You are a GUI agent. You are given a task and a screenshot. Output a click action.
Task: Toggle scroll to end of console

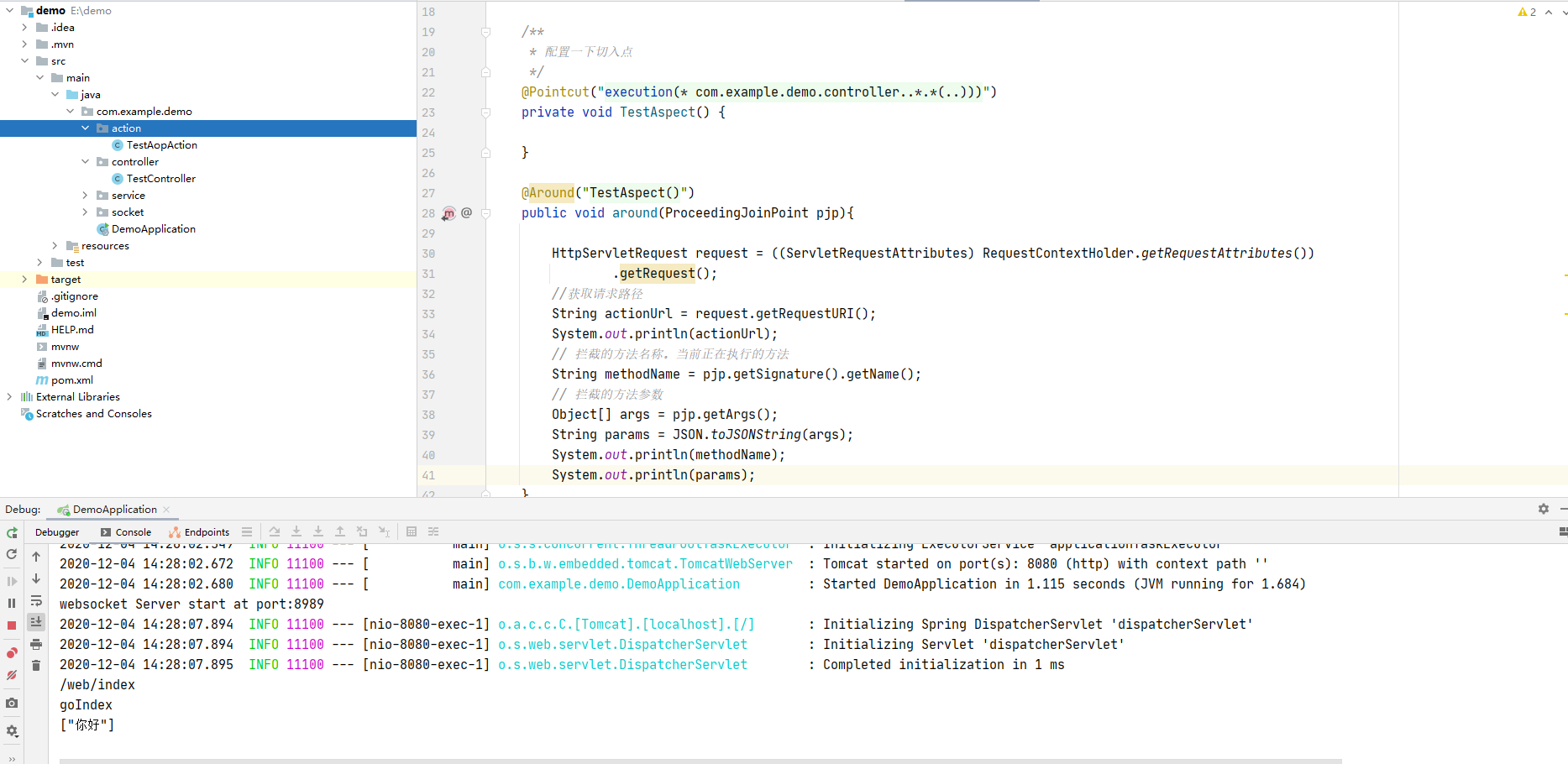36,622
